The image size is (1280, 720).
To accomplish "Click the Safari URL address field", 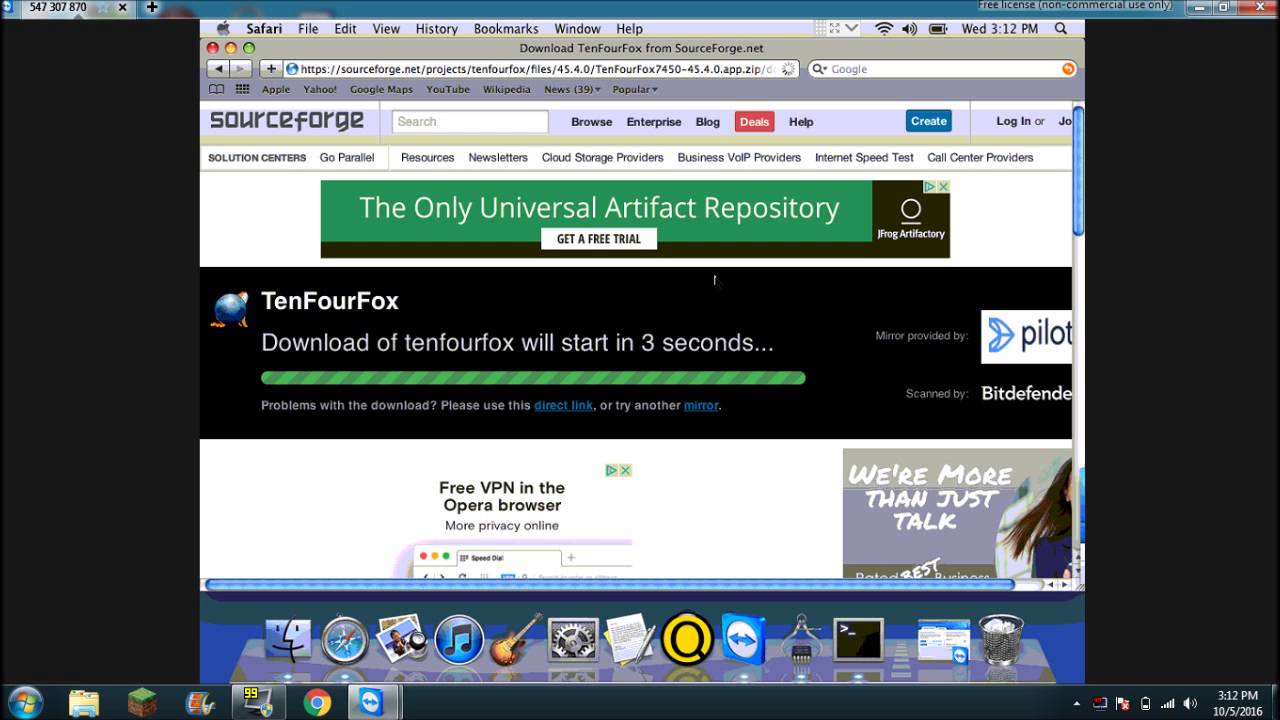I will 542,69.
